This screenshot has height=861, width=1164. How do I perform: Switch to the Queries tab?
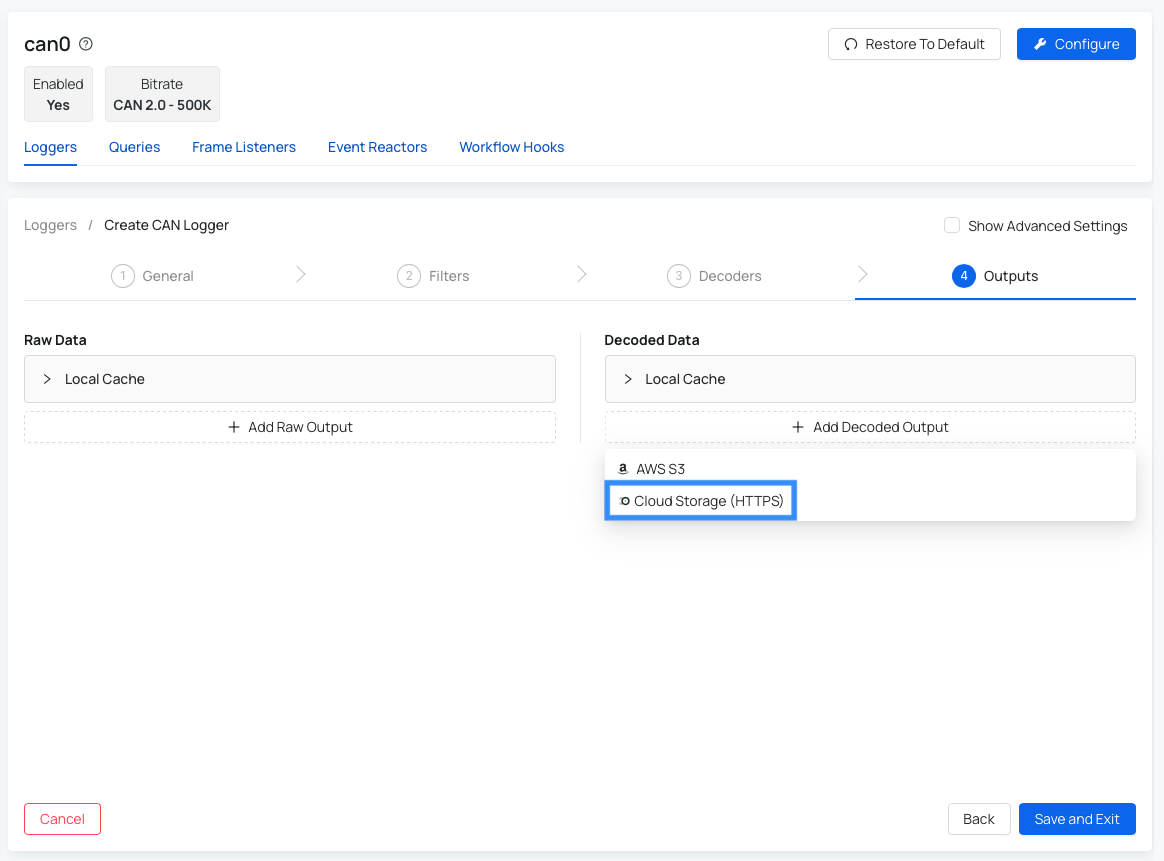[x=134, y=147]
